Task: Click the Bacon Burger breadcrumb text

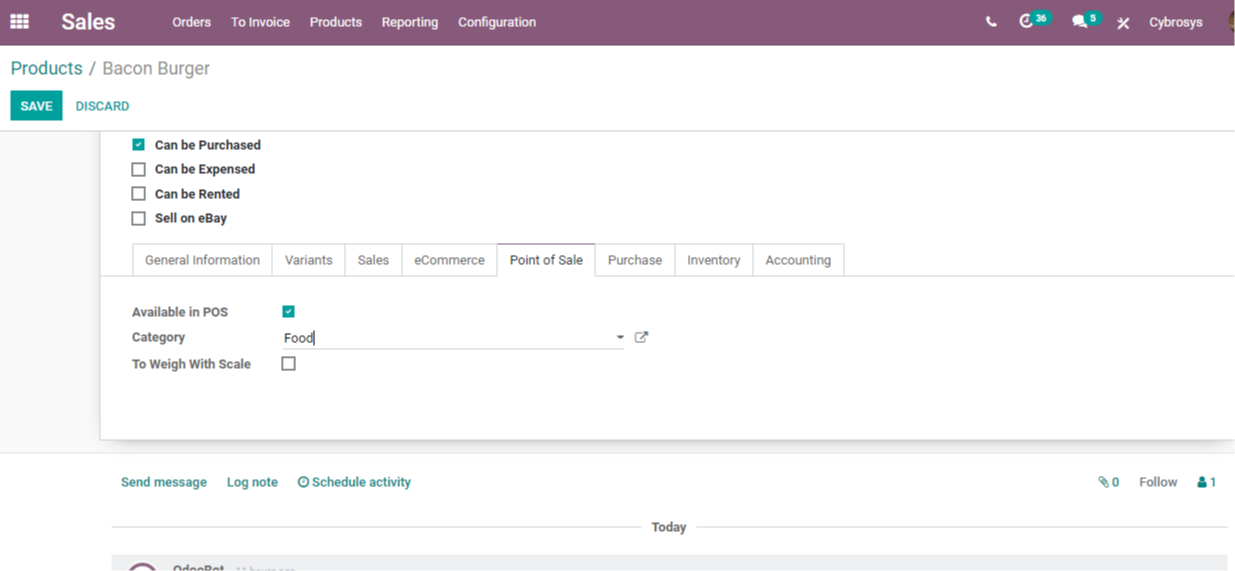Action: (x=156, y=68)
